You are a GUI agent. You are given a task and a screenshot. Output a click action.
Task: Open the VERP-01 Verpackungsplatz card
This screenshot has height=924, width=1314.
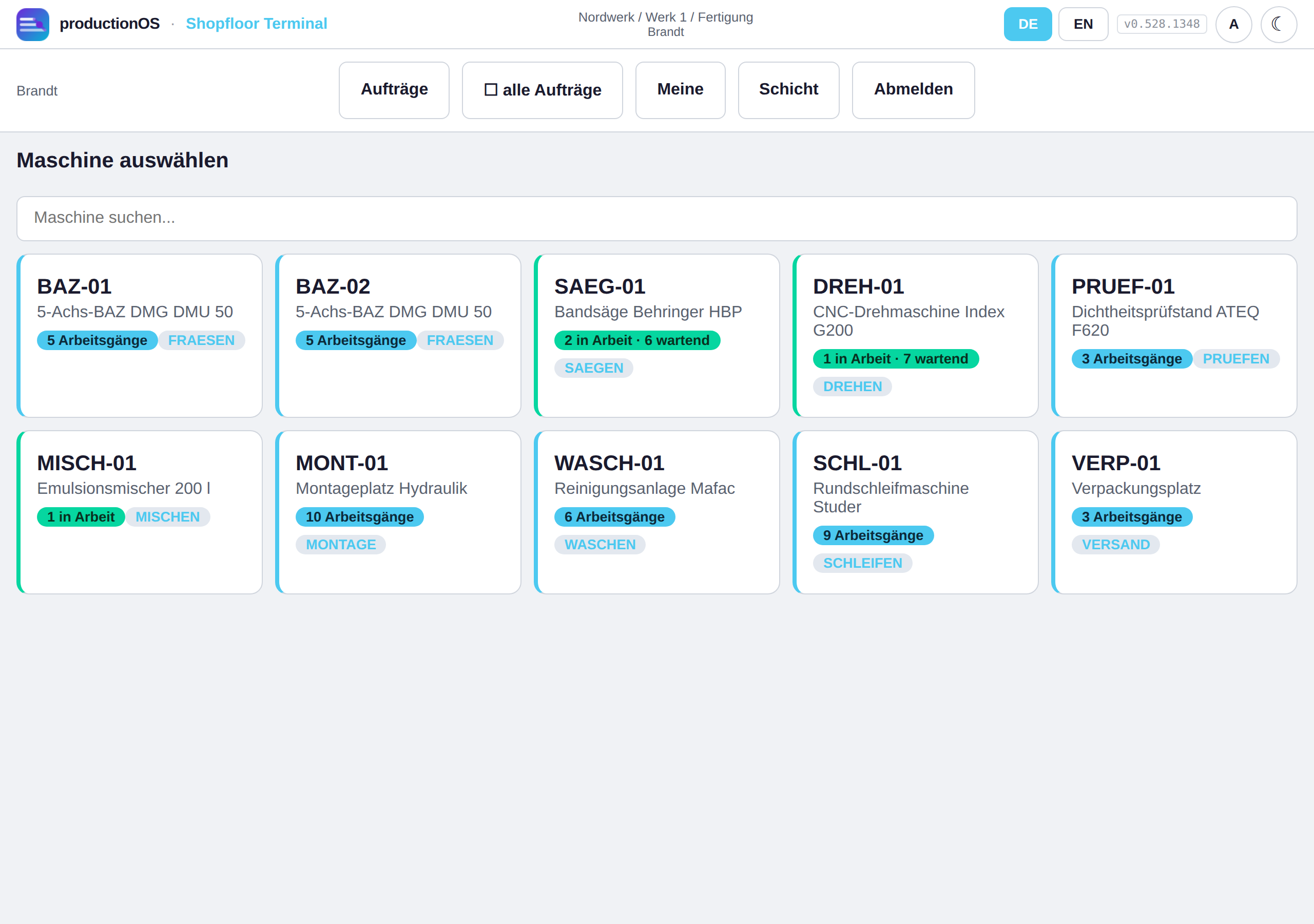coord(1174,512)
